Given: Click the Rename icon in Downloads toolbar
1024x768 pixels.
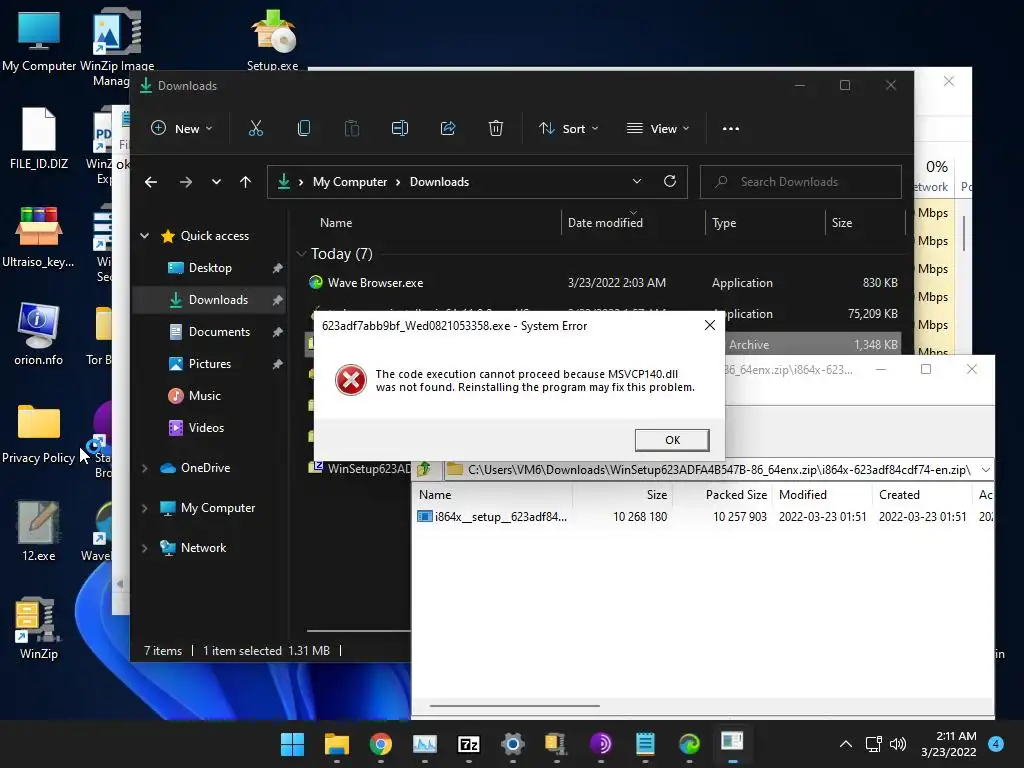Looking at the screenshot, I should click(400, 129).
